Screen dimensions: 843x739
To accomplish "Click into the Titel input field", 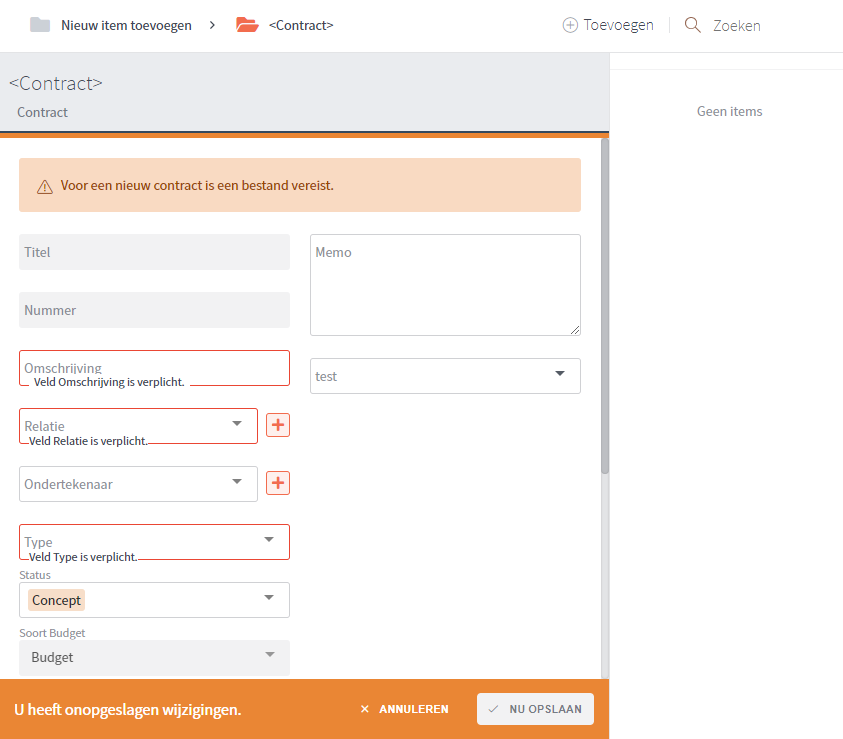I will tap(154, 252).
